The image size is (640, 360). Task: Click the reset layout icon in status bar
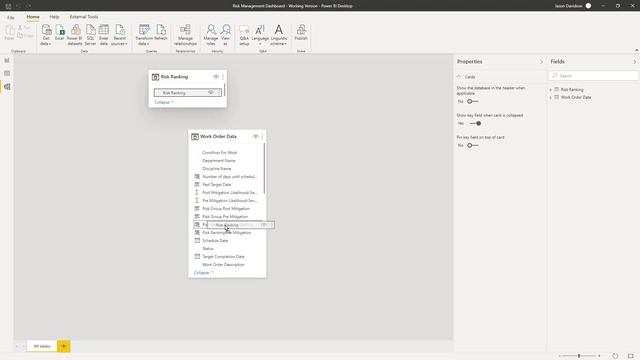pos(615,356)
